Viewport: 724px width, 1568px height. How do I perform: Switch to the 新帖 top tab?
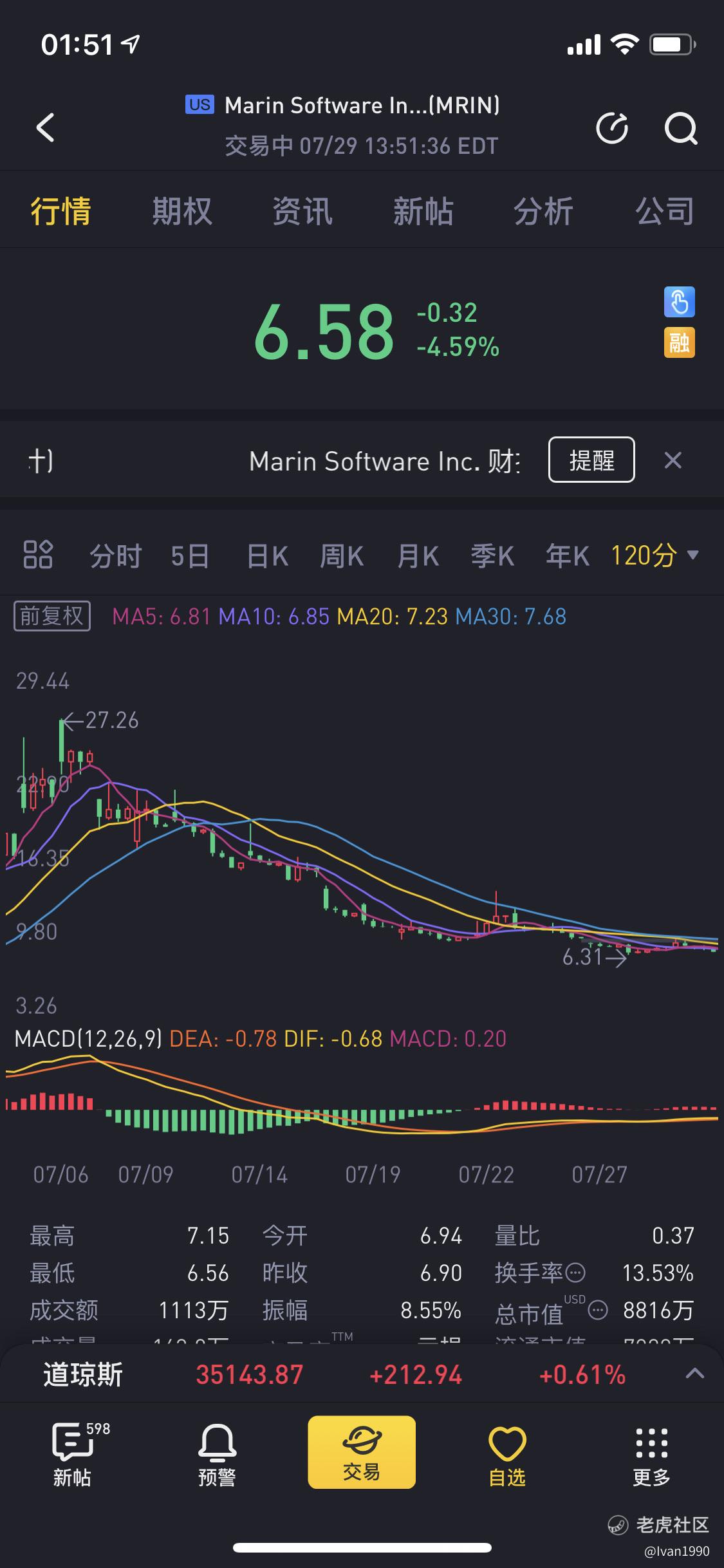point(423,211)
